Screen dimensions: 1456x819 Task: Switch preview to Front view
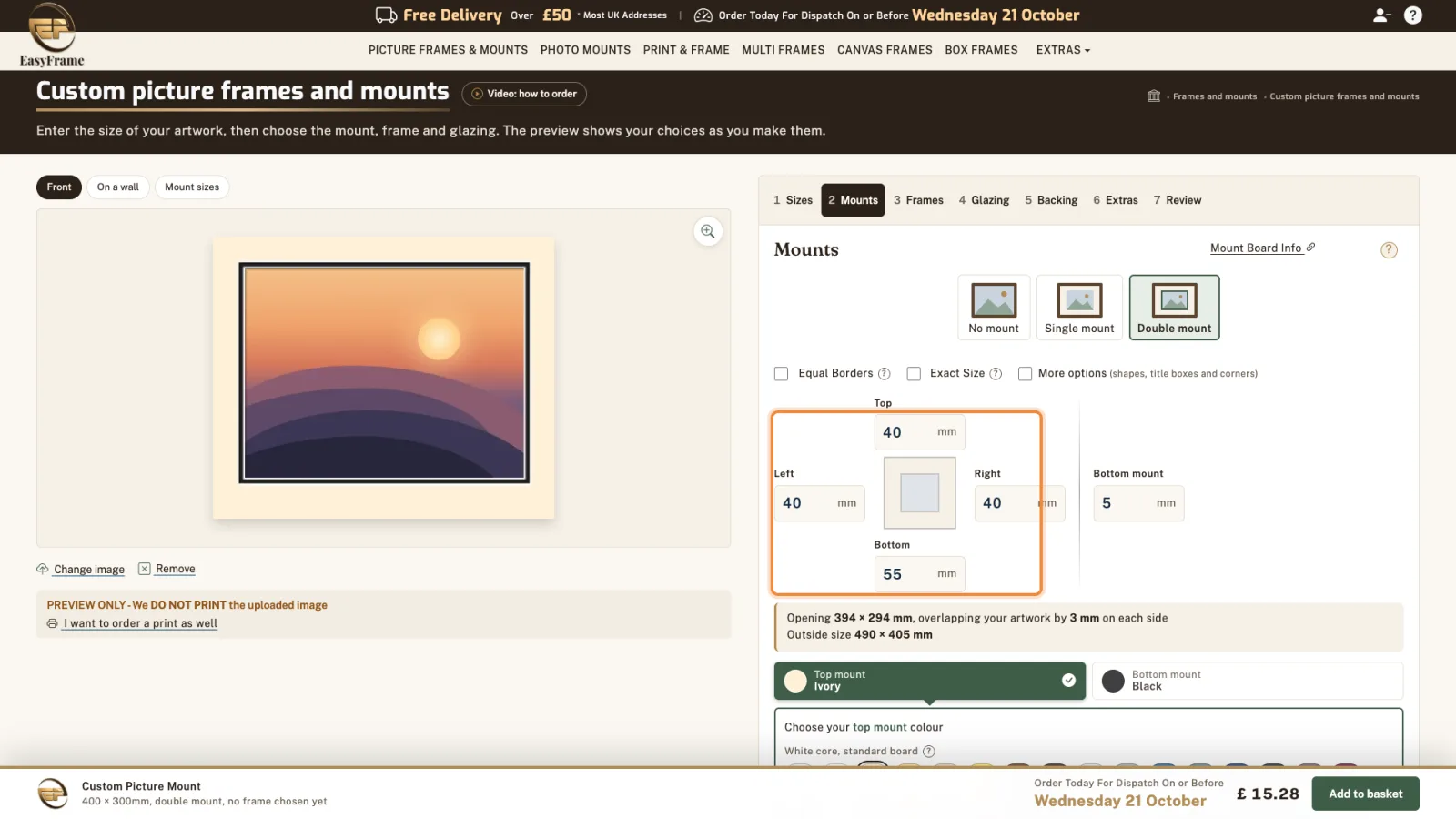click(x=59, y=187)
